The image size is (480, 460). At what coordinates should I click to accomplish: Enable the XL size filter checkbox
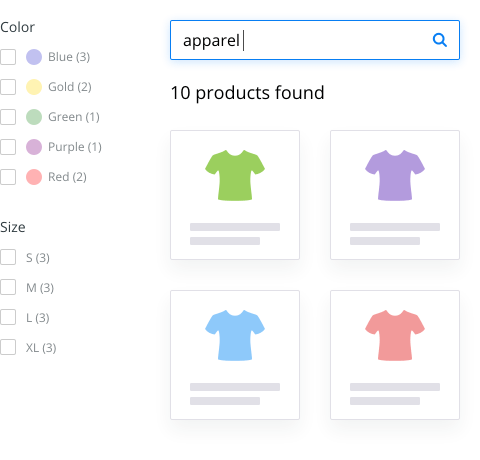pos(8,347)
